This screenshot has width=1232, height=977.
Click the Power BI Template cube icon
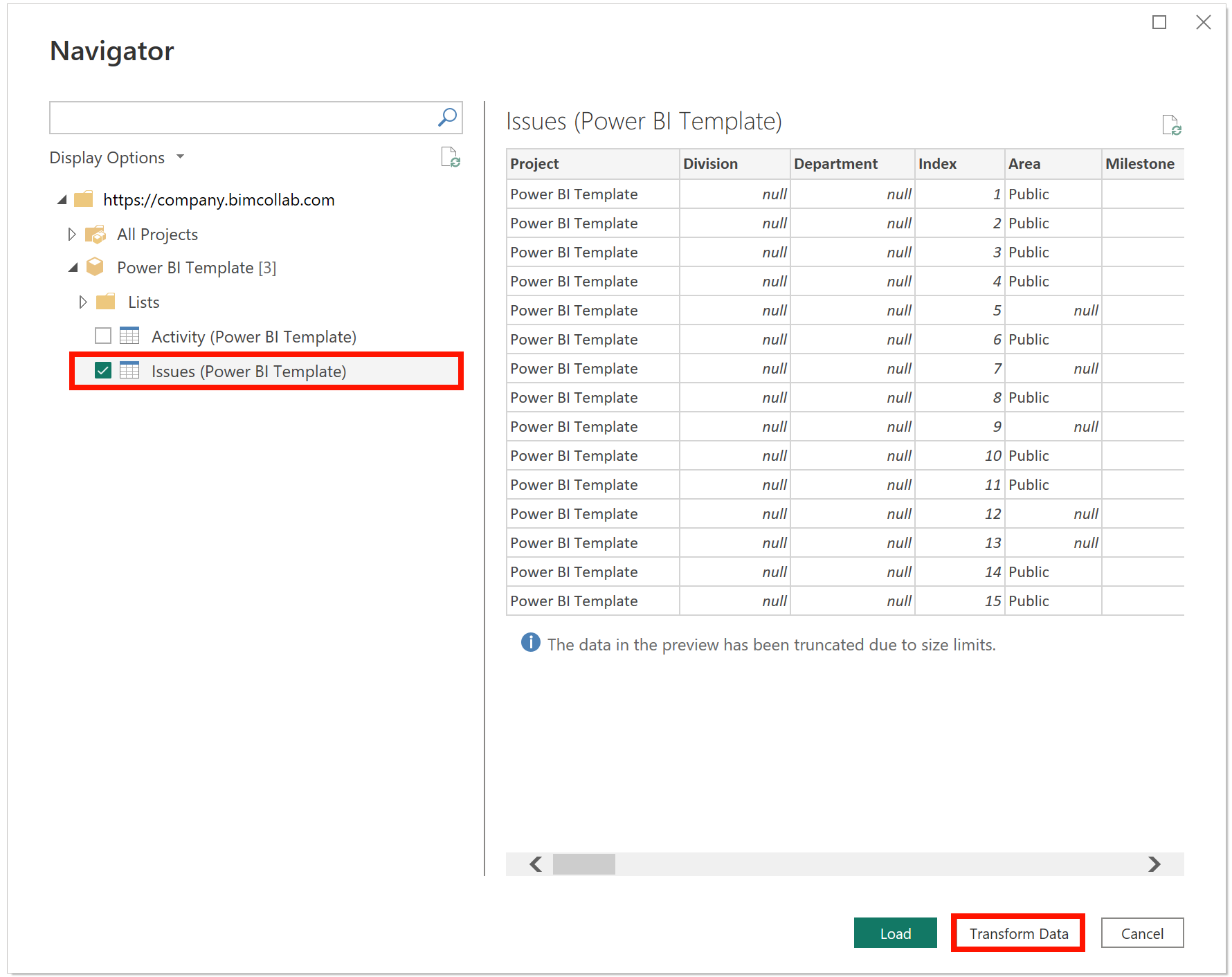coord(95,267)
